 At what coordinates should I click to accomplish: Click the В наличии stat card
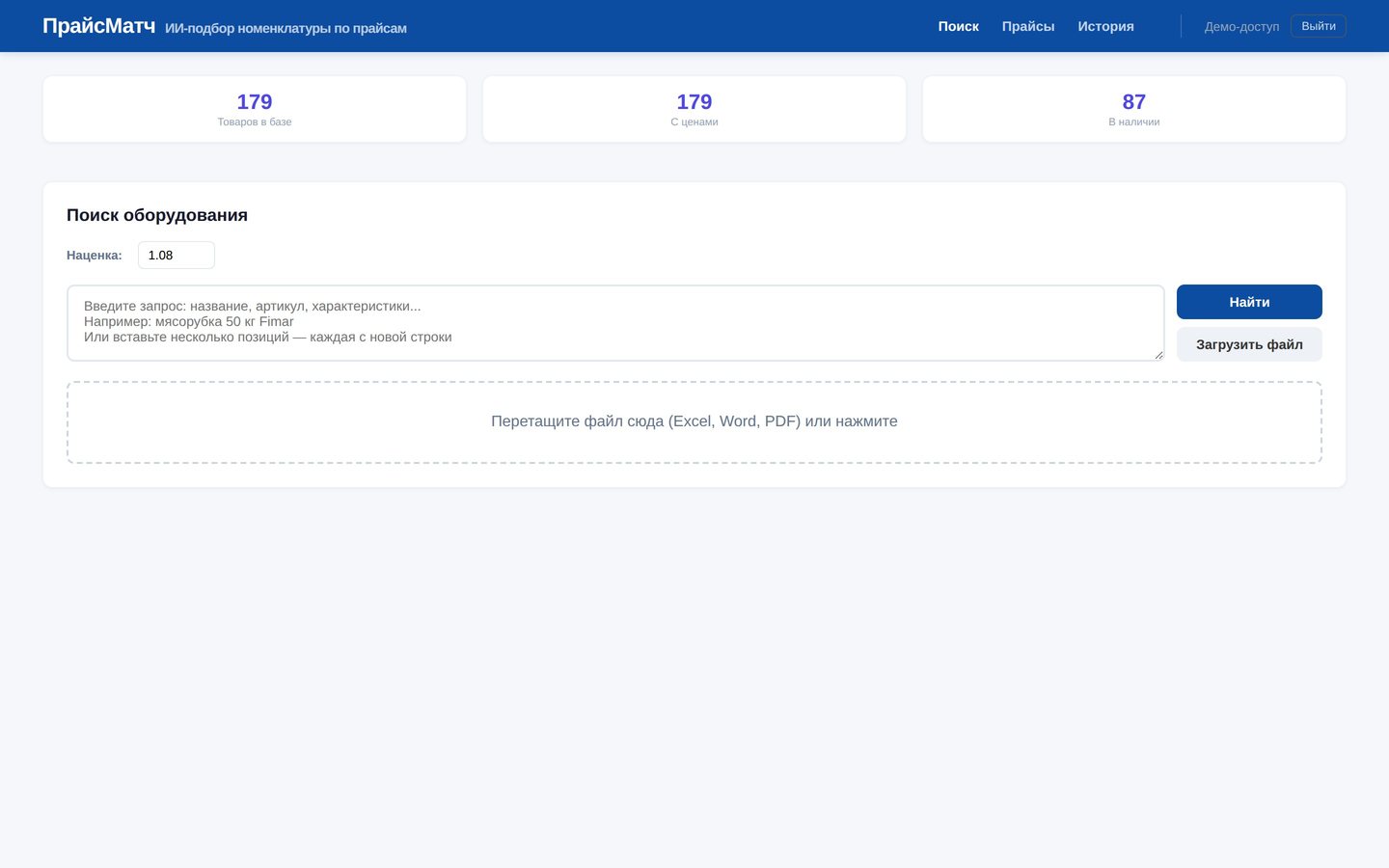(1134, 109)
